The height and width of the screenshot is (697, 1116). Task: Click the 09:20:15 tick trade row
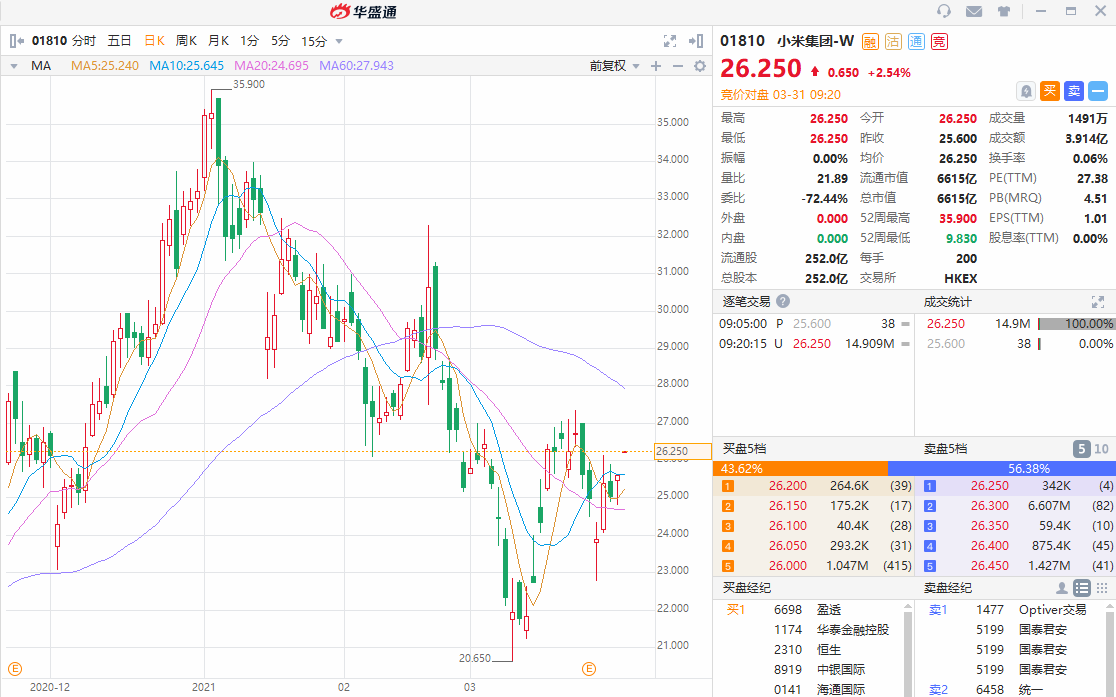click(x=813, y=343)
